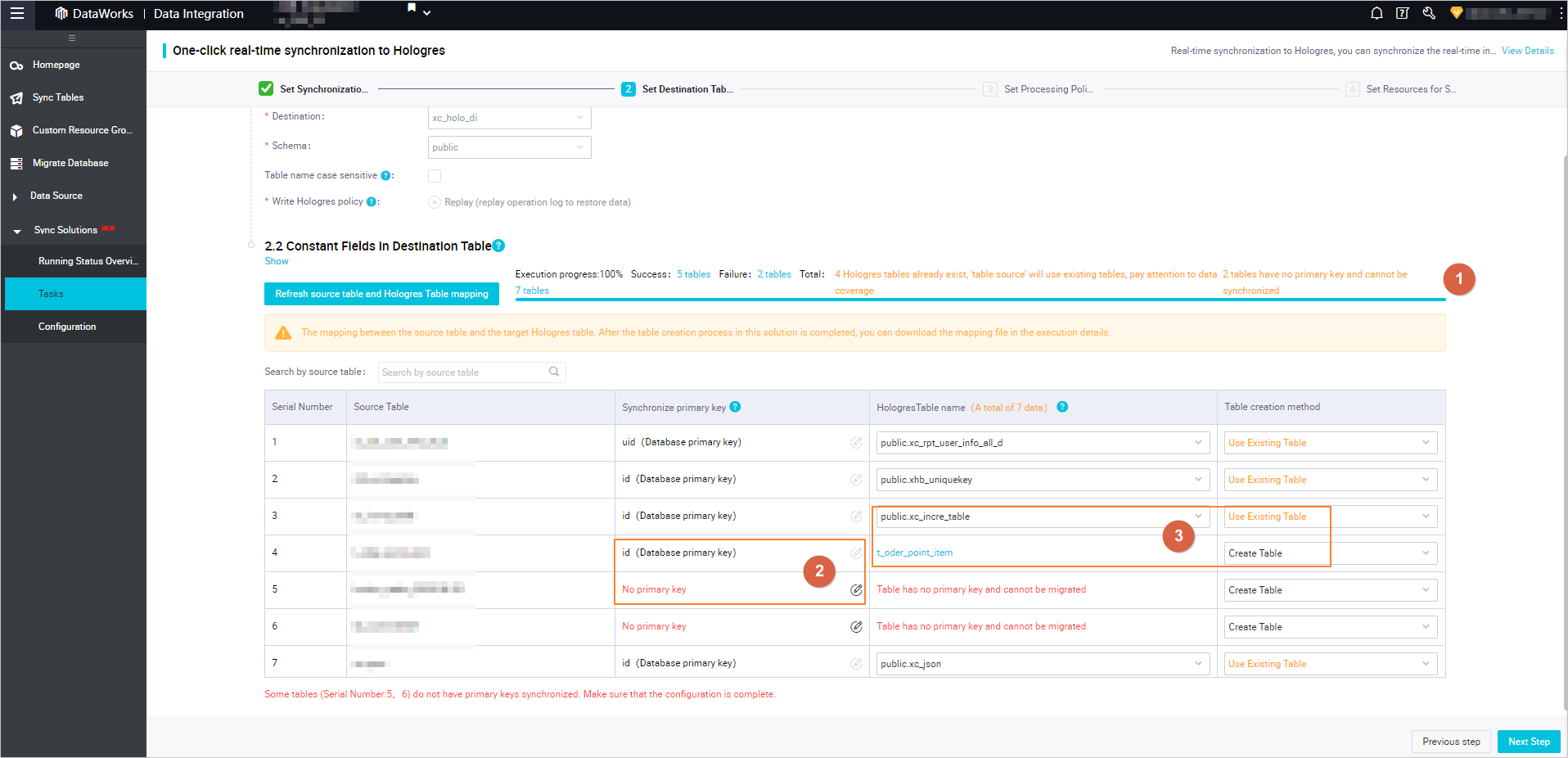Open row 1 table creation method dropdown
Screen dimensions: 1568x758
click(x=1331, y=443)
